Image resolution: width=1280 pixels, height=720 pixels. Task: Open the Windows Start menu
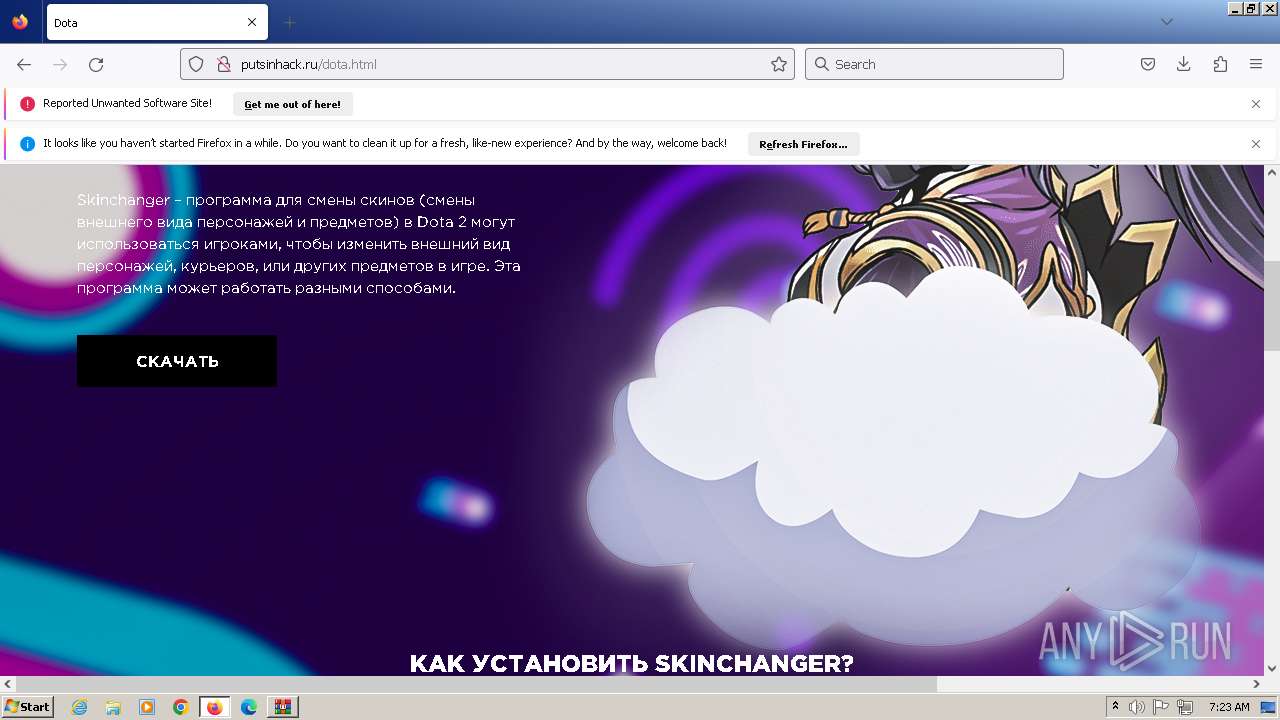tap(27, 707)
